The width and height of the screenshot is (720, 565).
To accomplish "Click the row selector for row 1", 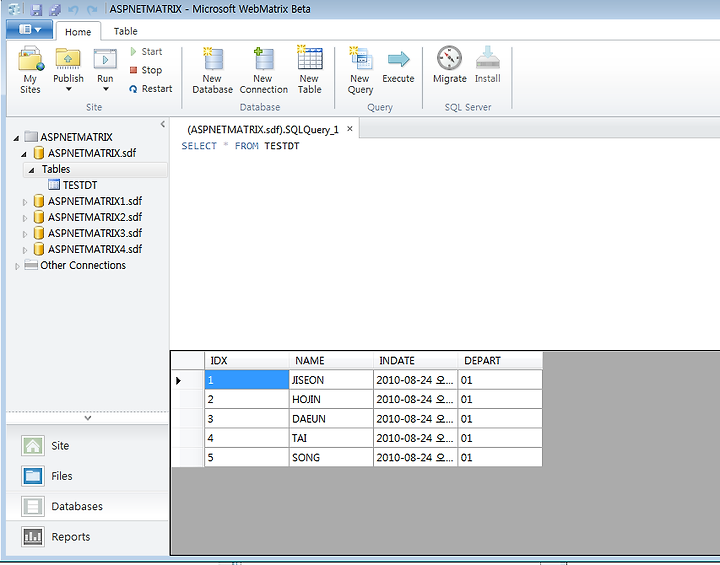I will tap(188, 380).
